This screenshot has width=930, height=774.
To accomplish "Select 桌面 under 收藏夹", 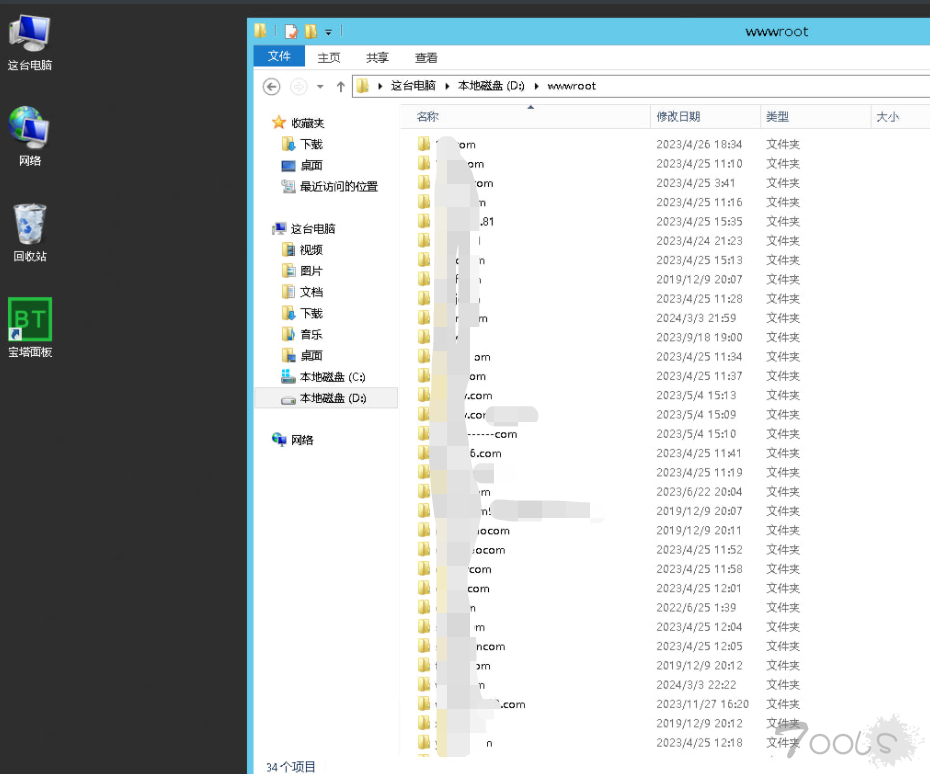I will (x=311, y=165).
